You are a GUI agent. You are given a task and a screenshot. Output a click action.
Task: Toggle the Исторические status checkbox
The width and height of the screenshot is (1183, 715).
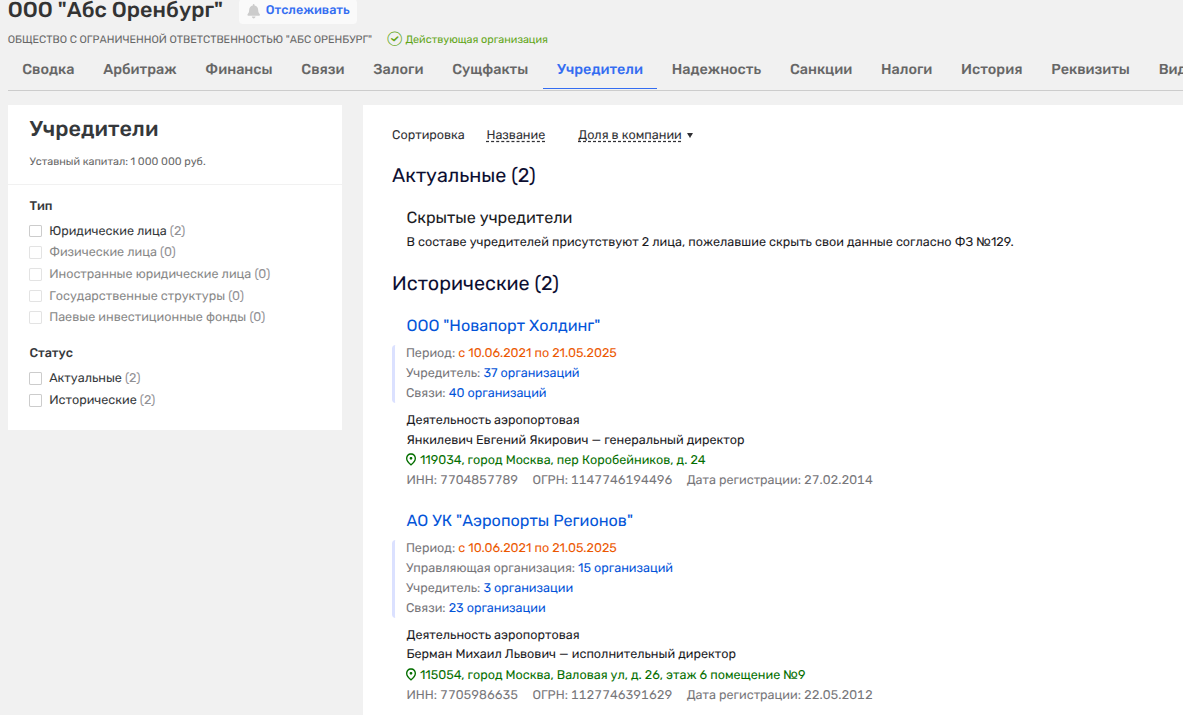(36, 400)
